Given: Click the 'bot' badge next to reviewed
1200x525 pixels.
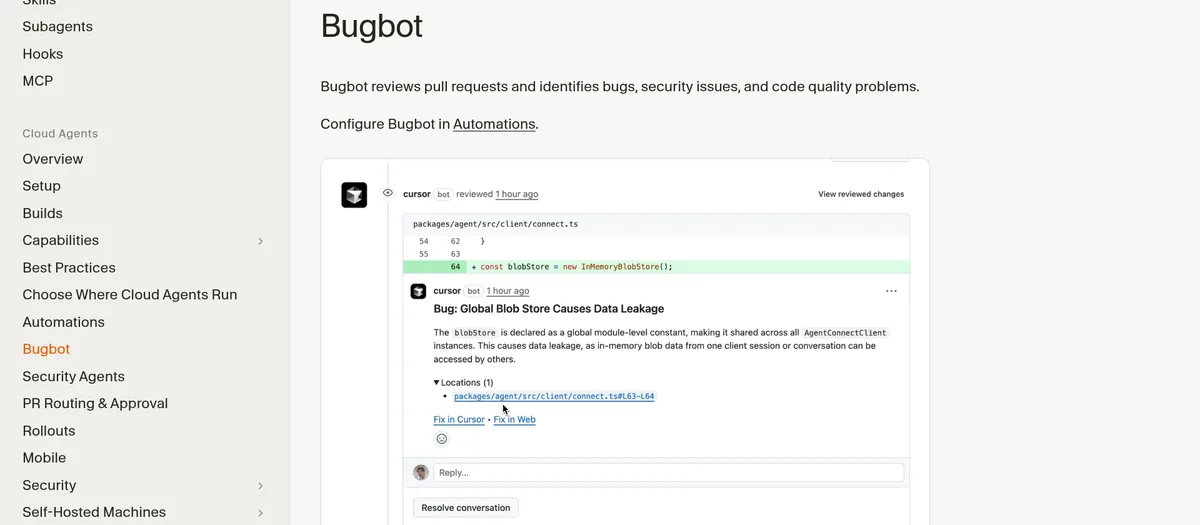Looking at the screenshot, I should tap(443, 194).
